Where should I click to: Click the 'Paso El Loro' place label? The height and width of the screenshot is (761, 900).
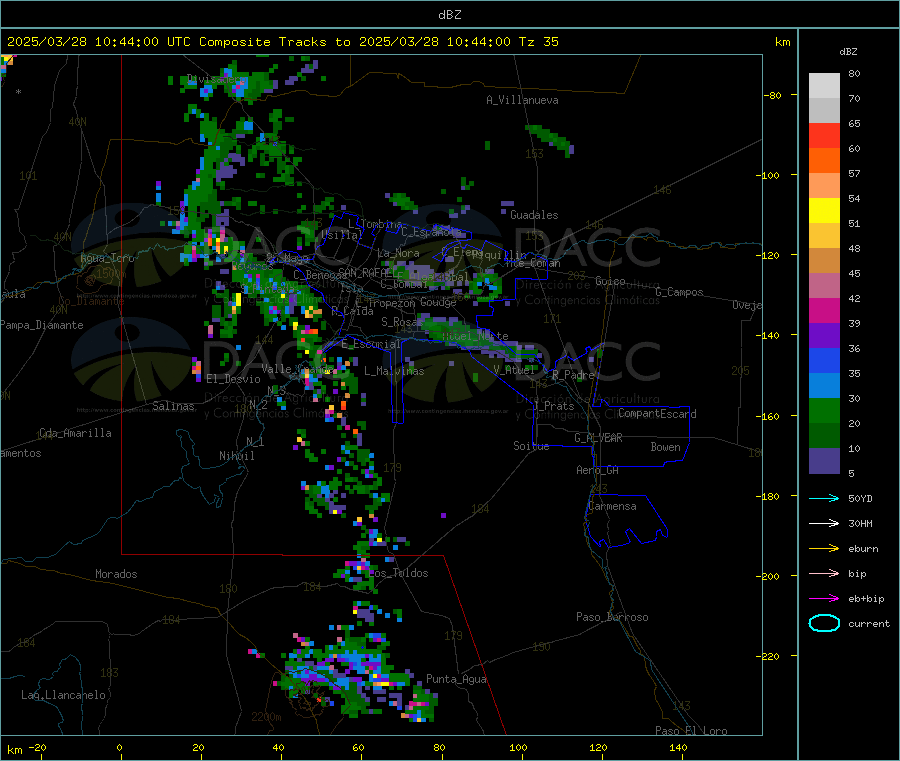pyautogui.click(x=691, y=731)
